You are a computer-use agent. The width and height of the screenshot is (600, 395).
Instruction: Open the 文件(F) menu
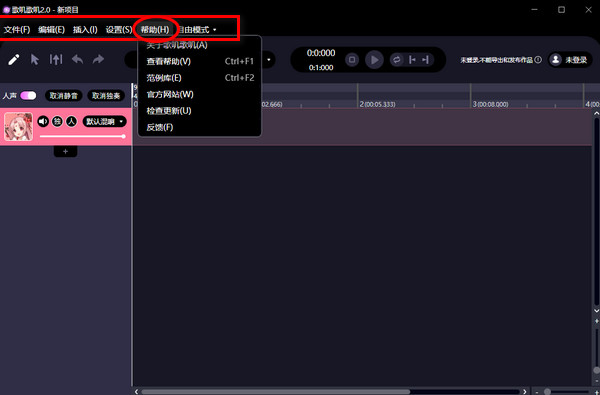(x=17, y=29)
